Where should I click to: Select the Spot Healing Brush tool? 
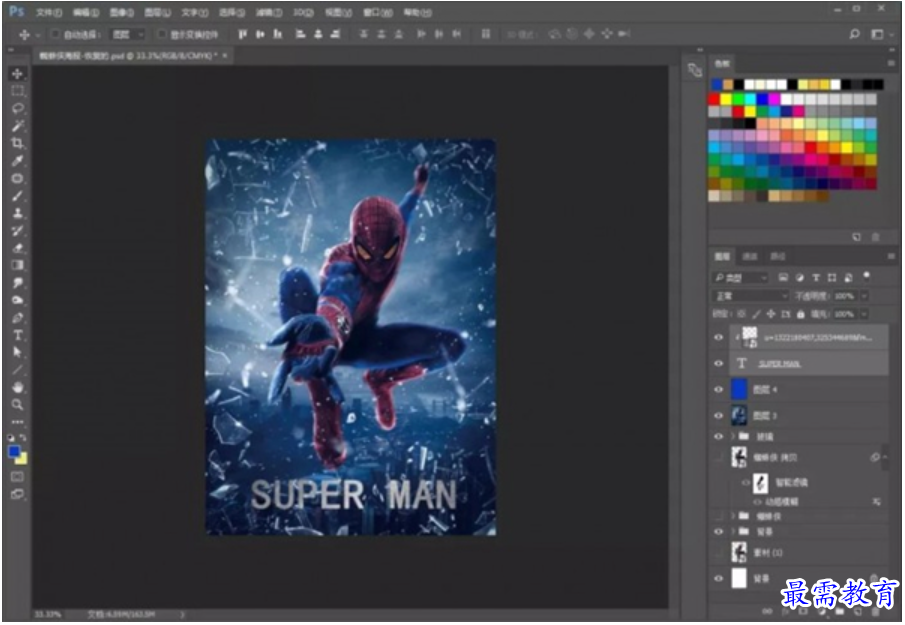coord(17,178)
